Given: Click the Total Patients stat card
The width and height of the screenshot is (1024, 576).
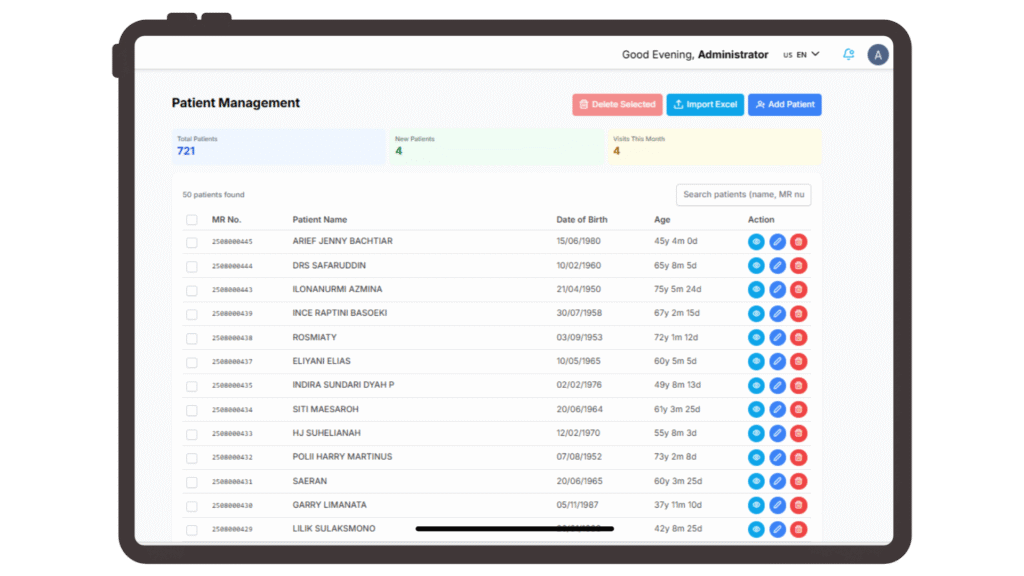Looking at the screenshot, I should pyautogui.click(x=278, y=146).
